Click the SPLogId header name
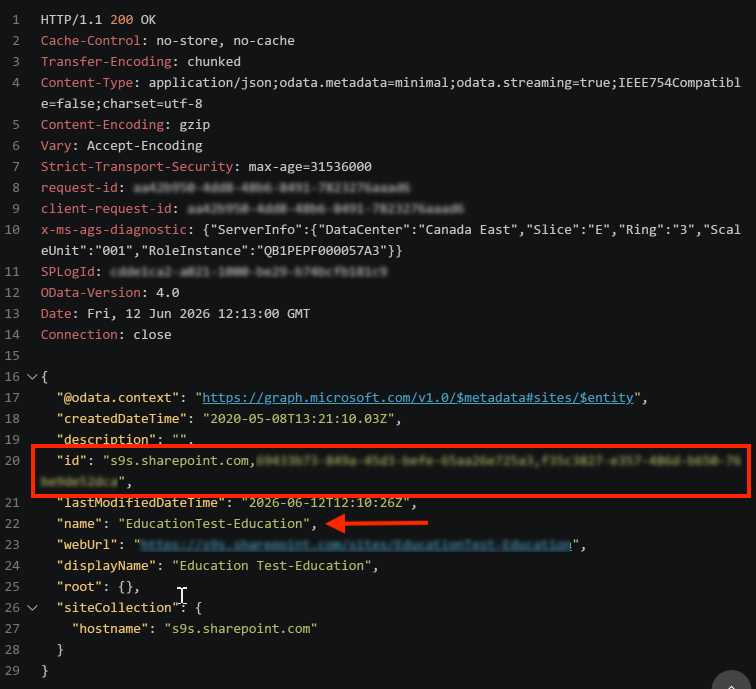The height and width of the screenshot is (689, 756). 68,272
